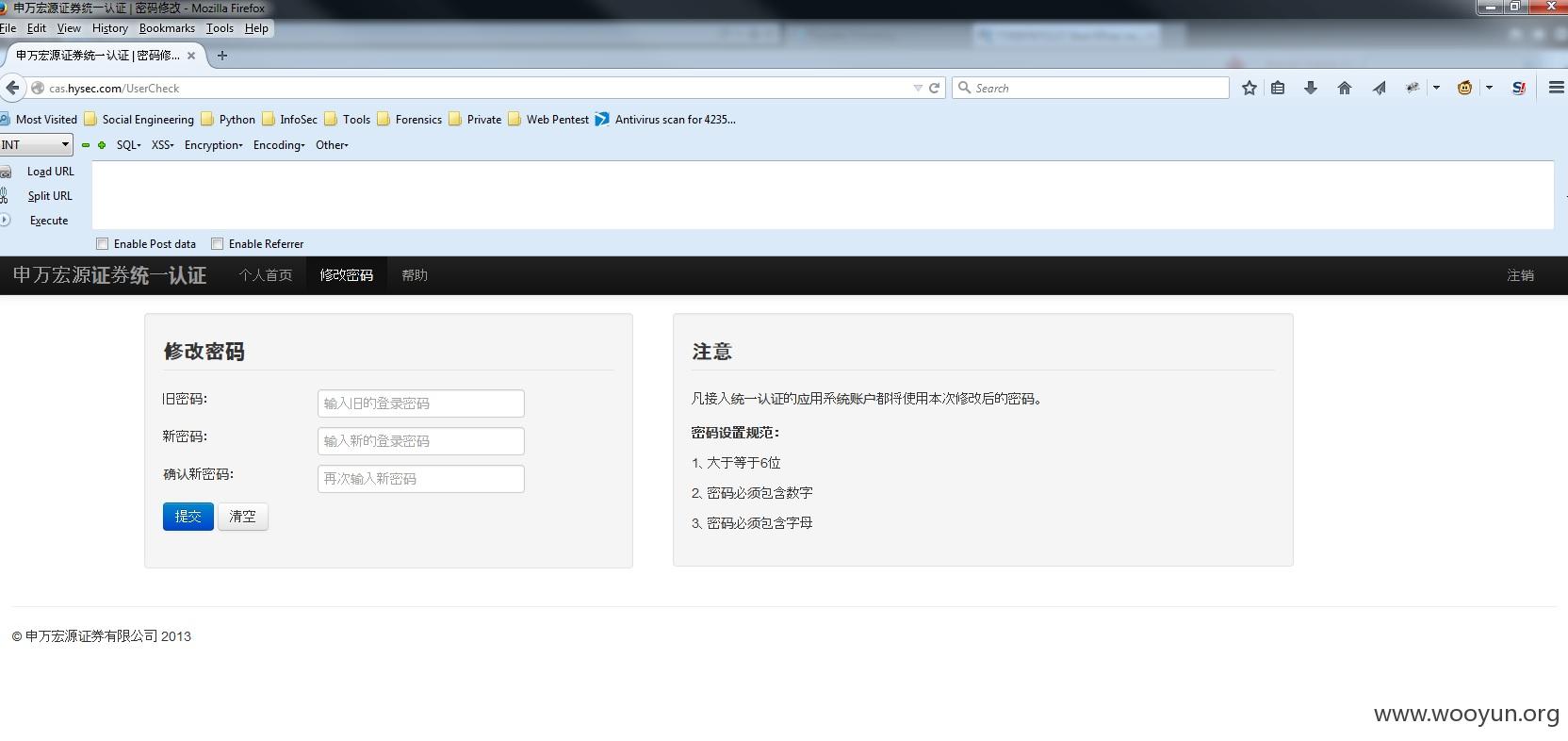
Task: Open the Web Pentest bookmark folder
Action: click(x=548, y=120)
